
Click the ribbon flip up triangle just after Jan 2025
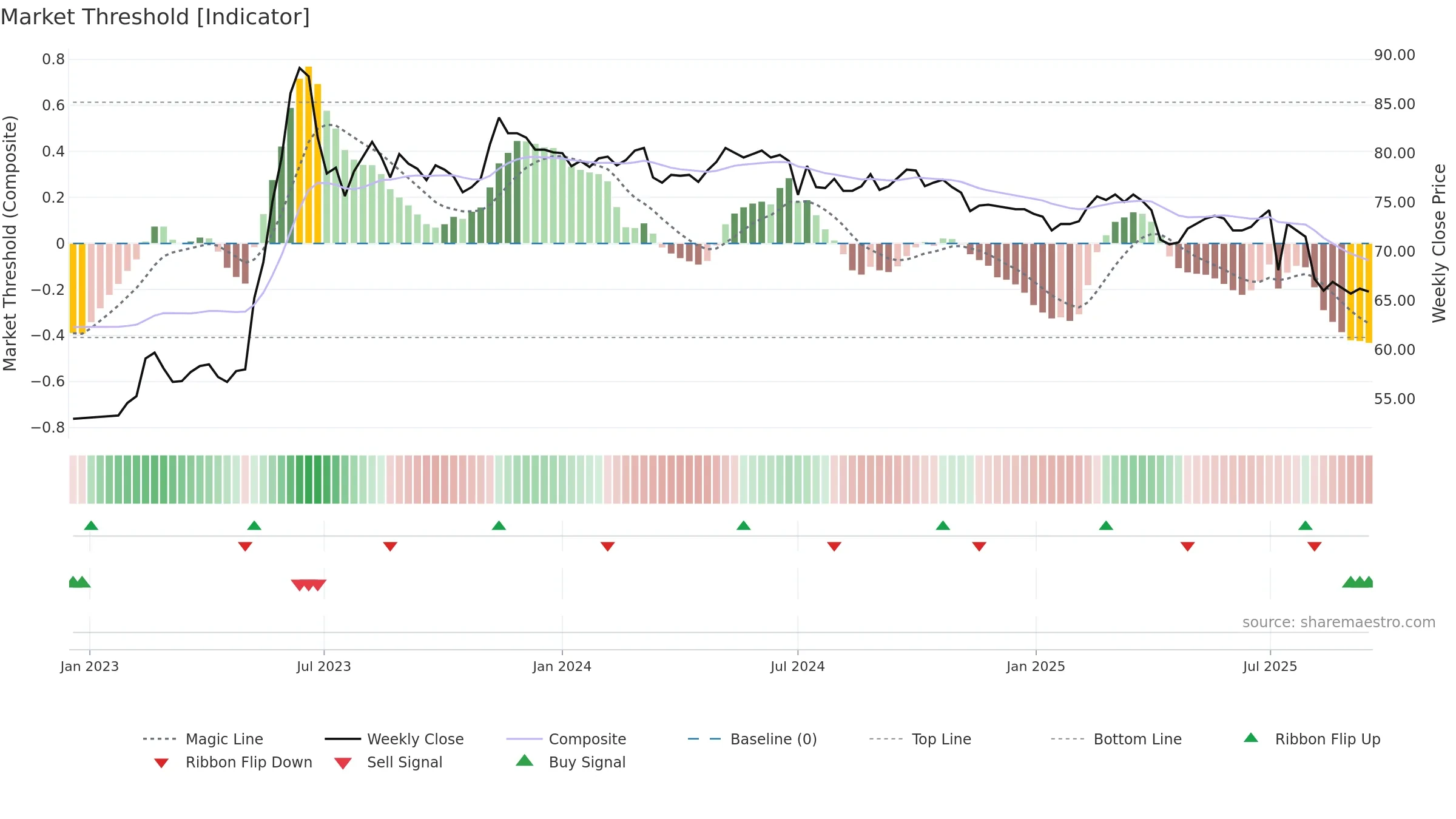click(1106, 525)
